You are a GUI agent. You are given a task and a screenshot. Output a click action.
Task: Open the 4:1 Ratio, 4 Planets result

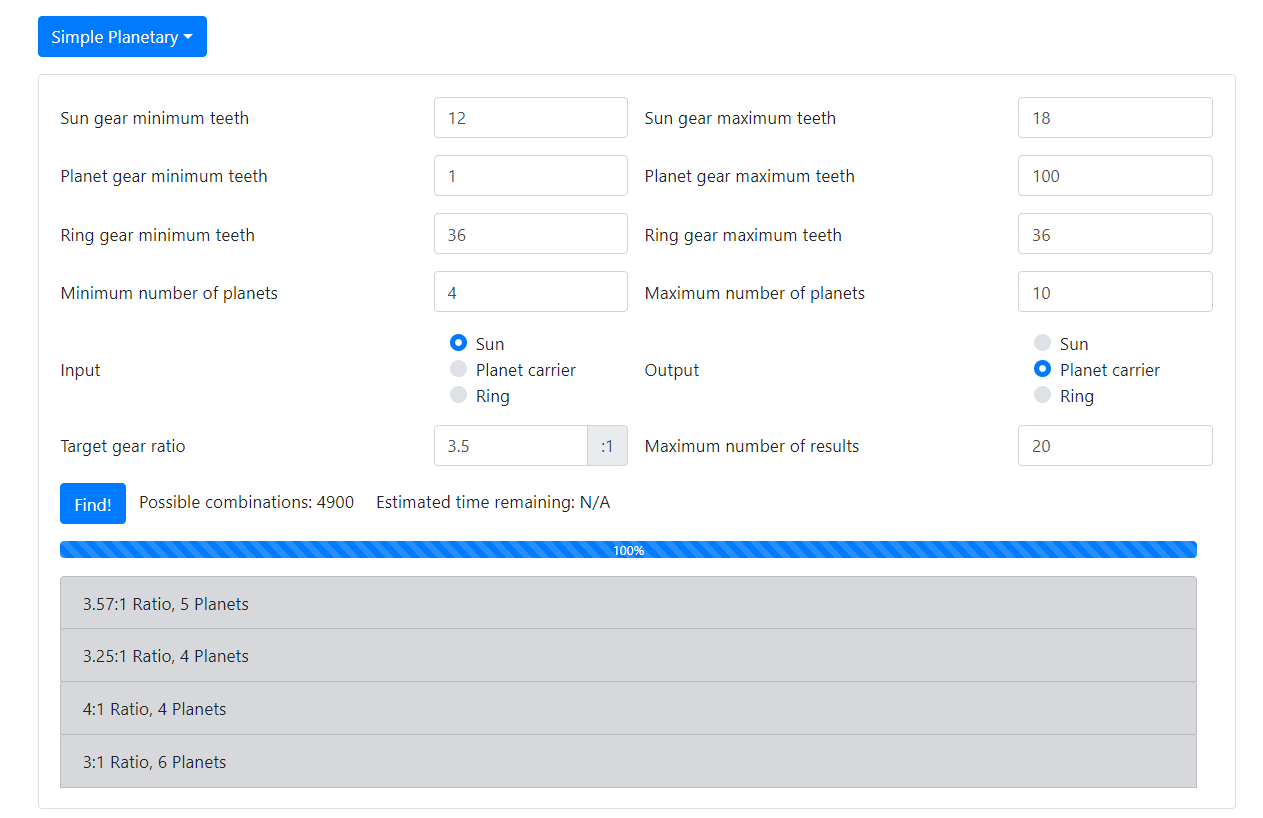tap(628, 709)
